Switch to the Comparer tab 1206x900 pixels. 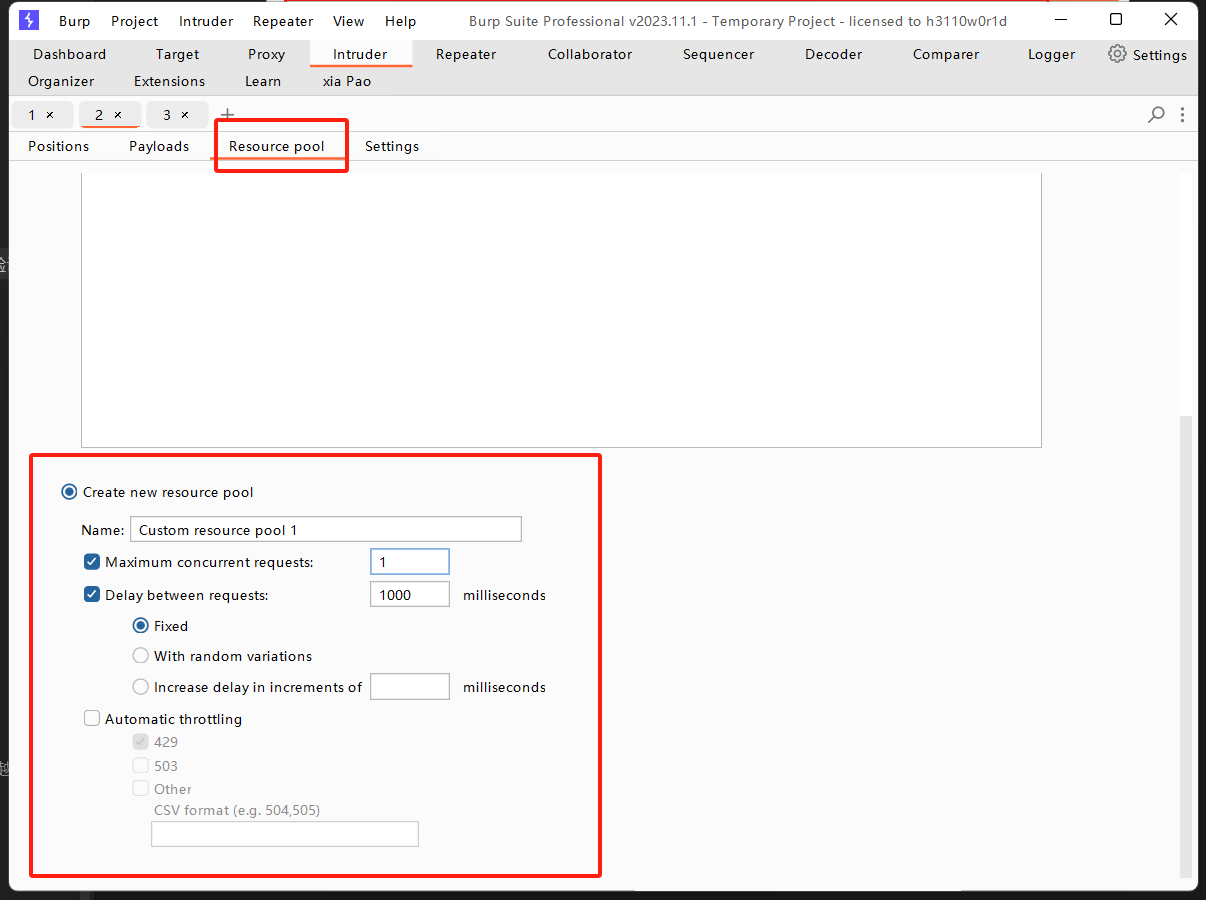[x=946, y=54]
